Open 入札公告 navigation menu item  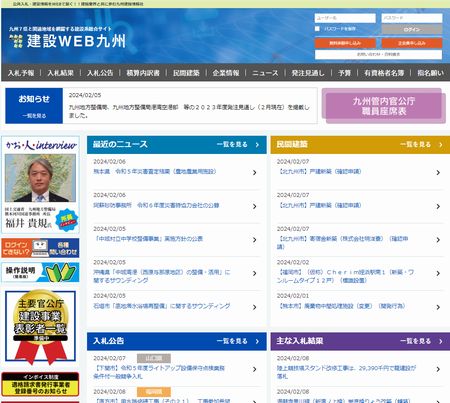[x=100, y=73]
